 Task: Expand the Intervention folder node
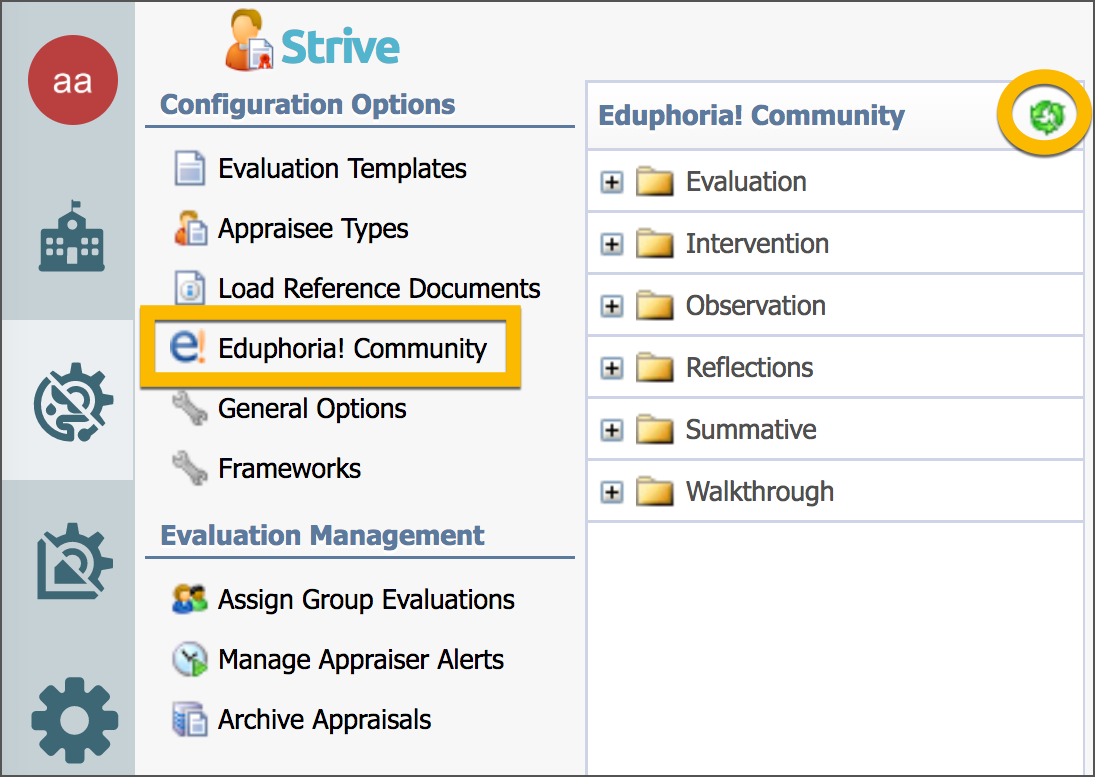[x=612, y=244]
